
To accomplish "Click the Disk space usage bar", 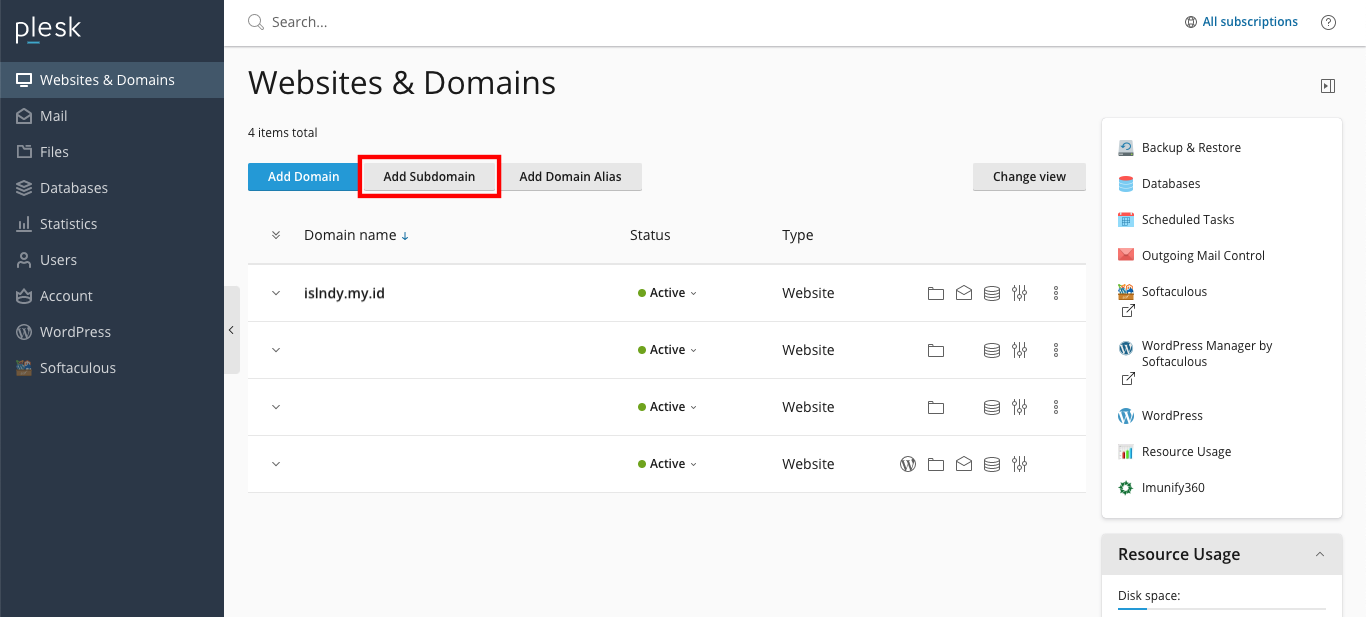I will tap(1221, 608).
